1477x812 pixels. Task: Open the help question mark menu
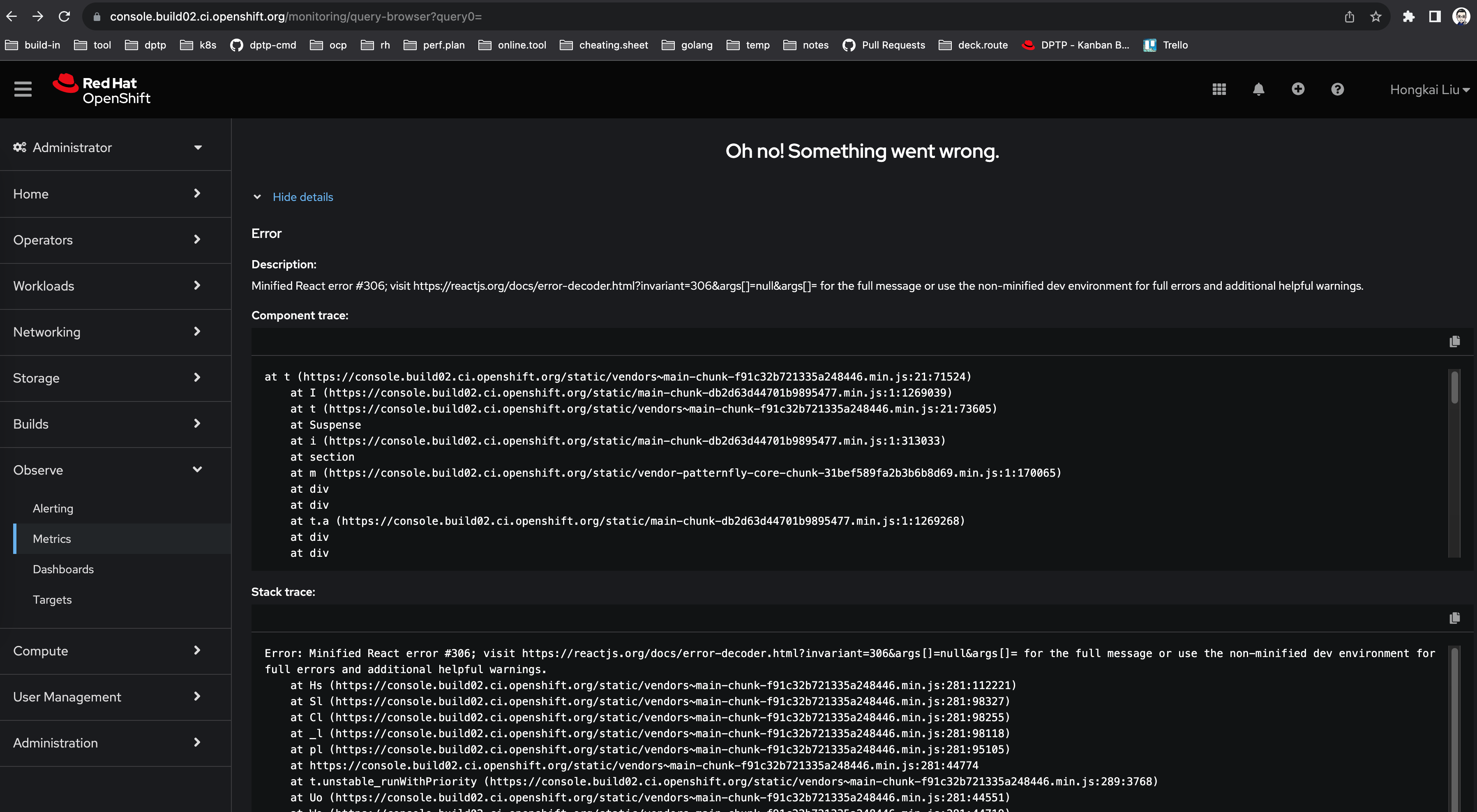click(1338, 90)
